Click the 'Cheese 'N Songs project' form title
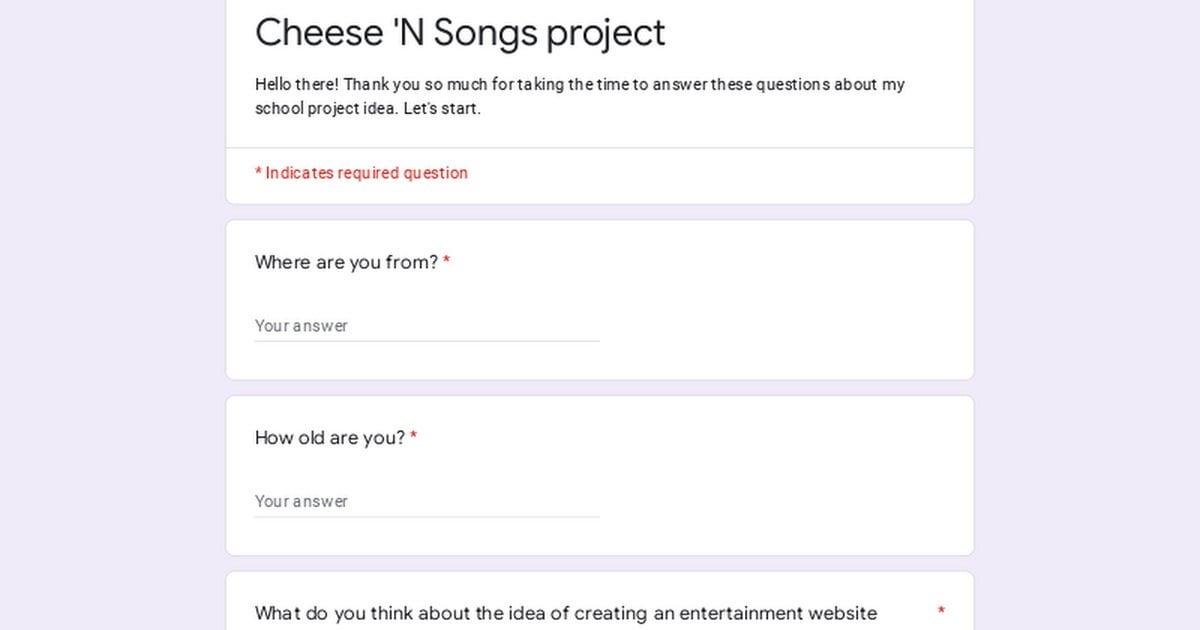The width and height of the screenshot is (1200, 630). (460, 32)
